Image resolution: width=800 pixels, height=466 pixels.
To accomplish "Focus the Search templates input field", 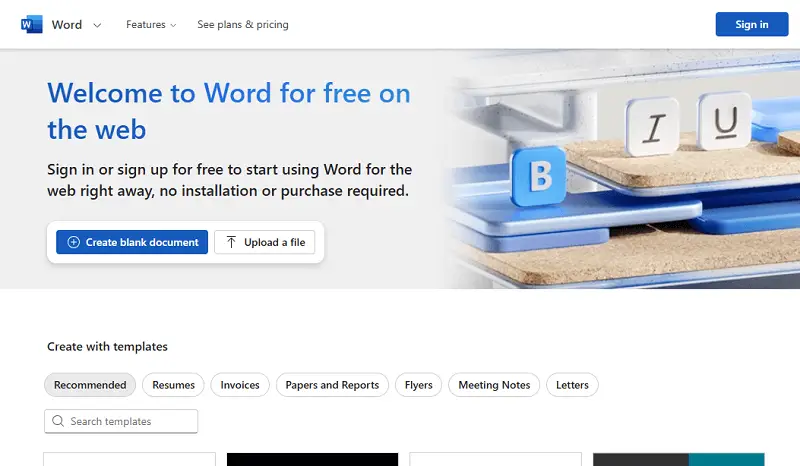I will [121, 421].
